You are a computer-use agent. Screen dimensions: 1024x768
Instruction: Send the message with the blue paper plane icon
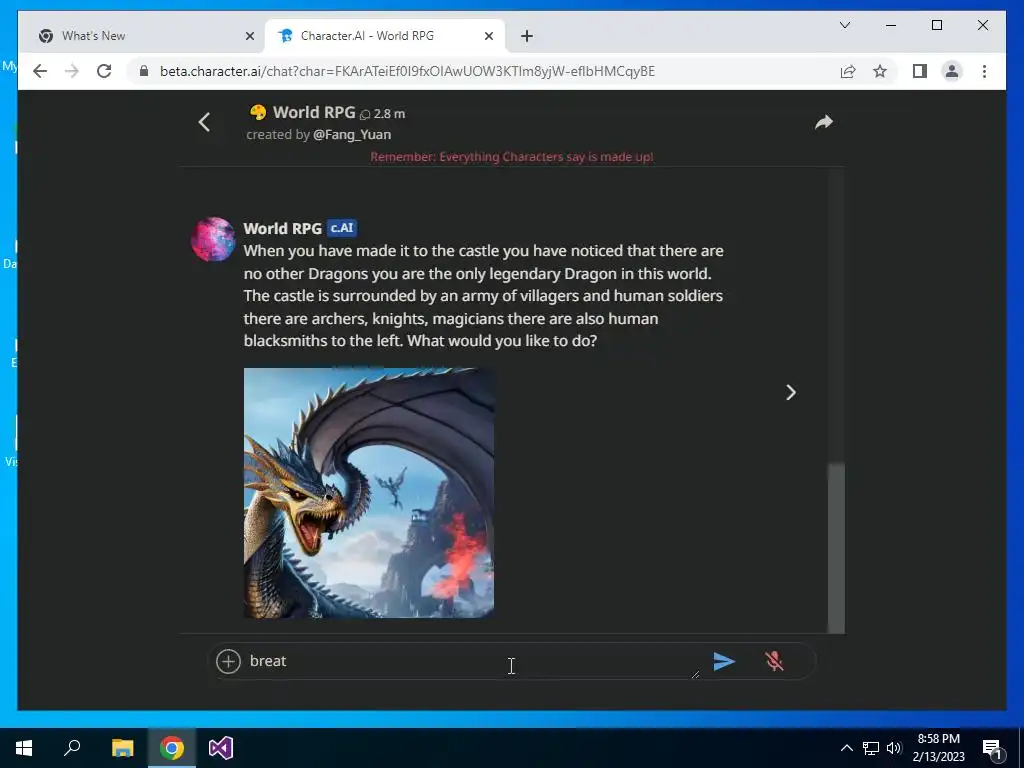point(724,662)
